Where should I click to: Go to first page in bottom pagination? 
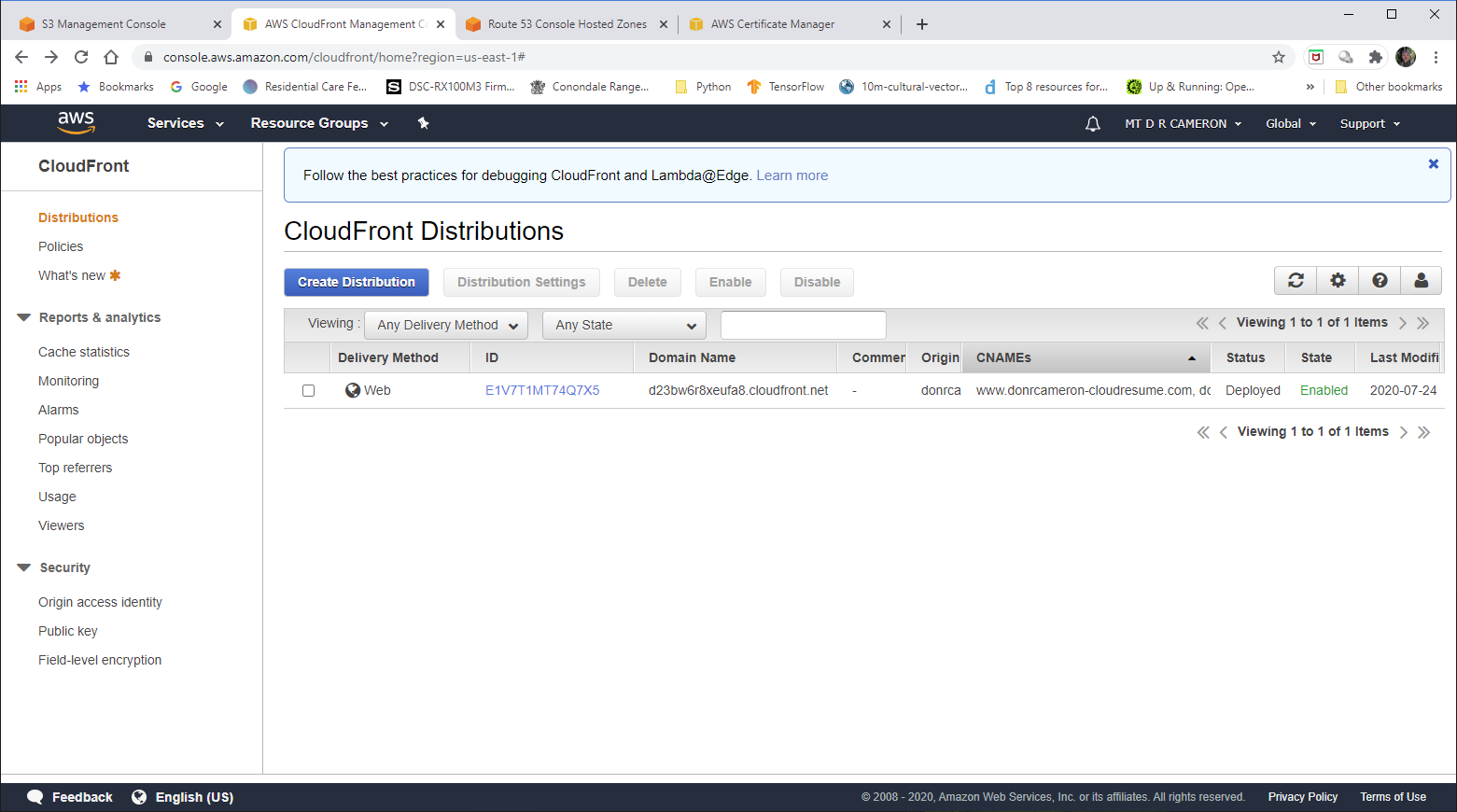click(x=1203, y=432)
